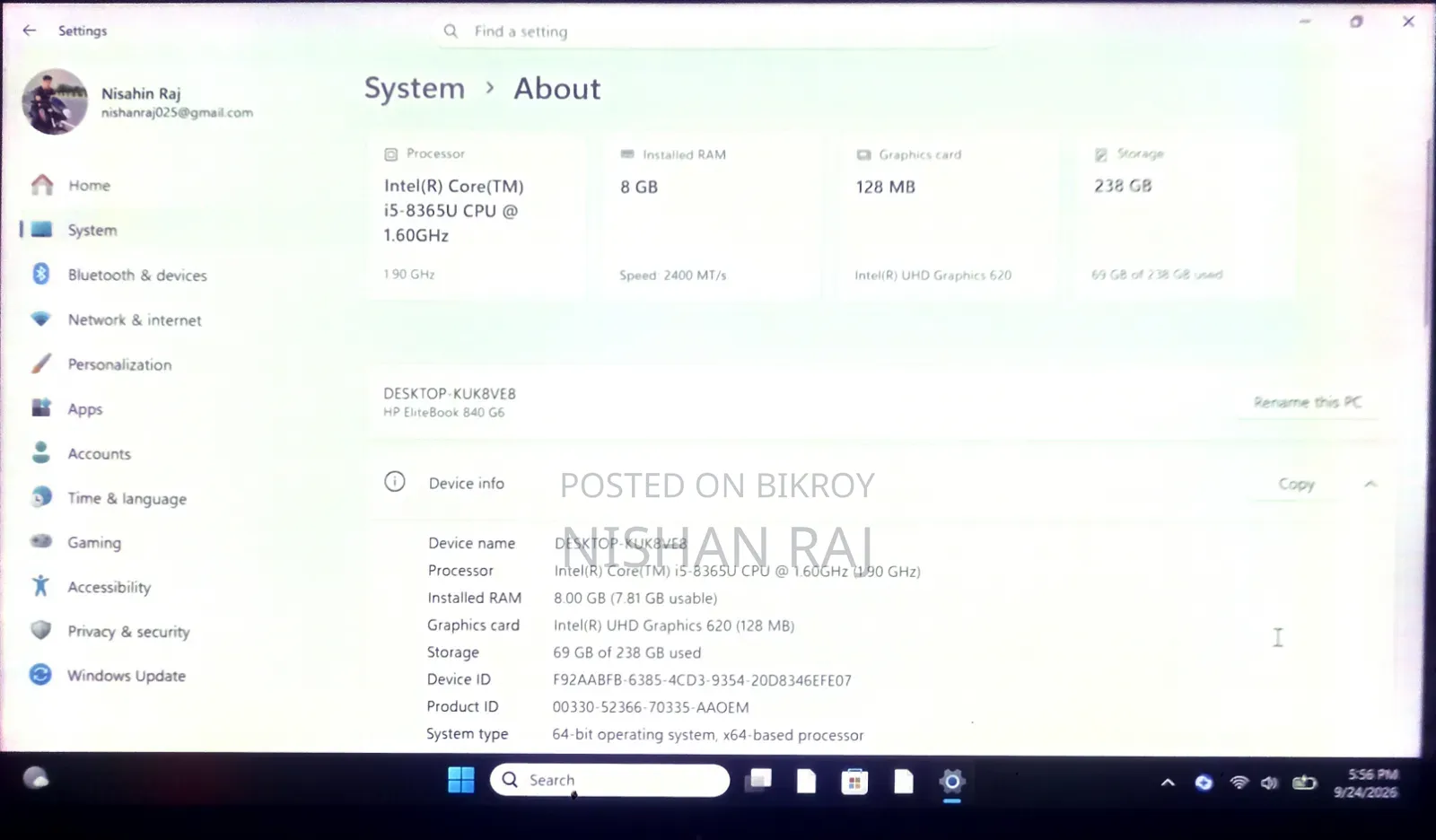Click the "HP EliteBook 840 G6" model text
The image size is (1436, 840).
444,413
